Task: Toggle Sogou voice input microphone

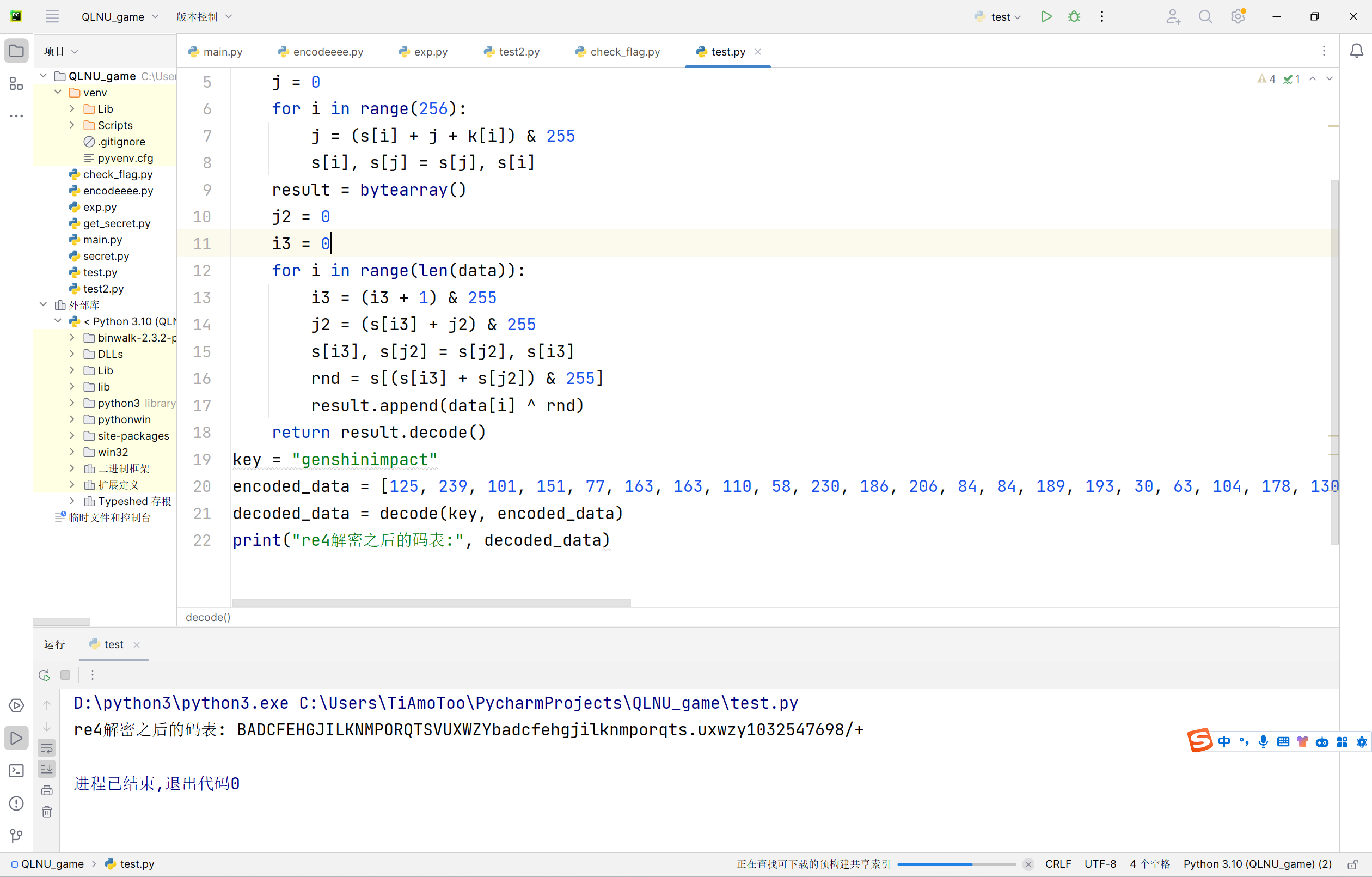Action: [1263, 741]
